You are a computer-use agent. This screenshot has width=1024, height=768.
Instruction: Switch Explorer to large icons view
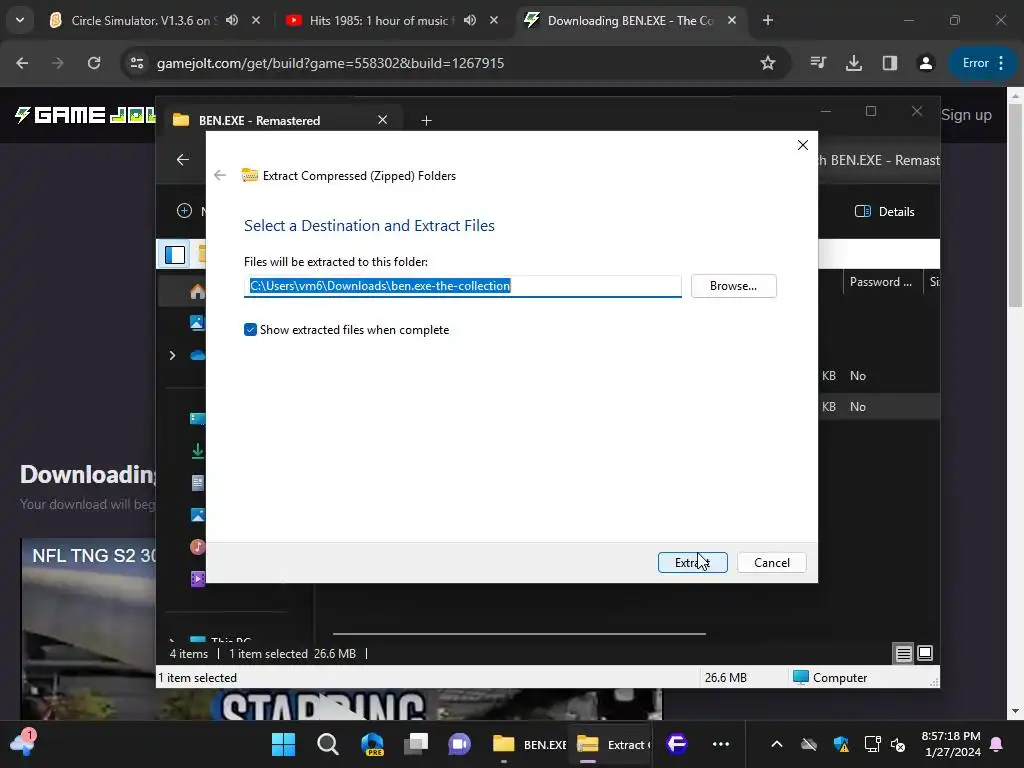click(x=925, y=653)
